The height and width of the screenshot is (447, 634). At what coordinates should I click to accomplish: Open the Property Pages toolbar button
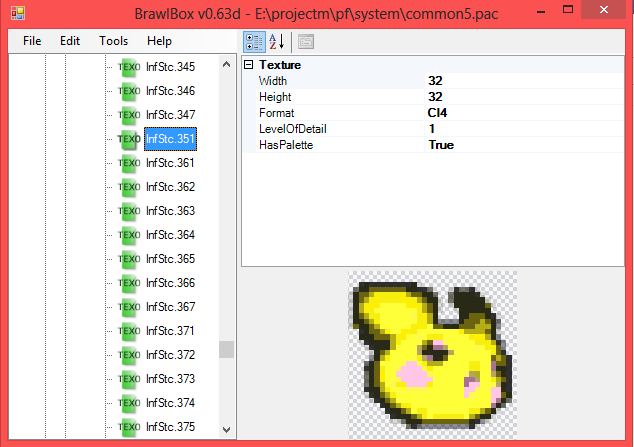coord(306,42)
